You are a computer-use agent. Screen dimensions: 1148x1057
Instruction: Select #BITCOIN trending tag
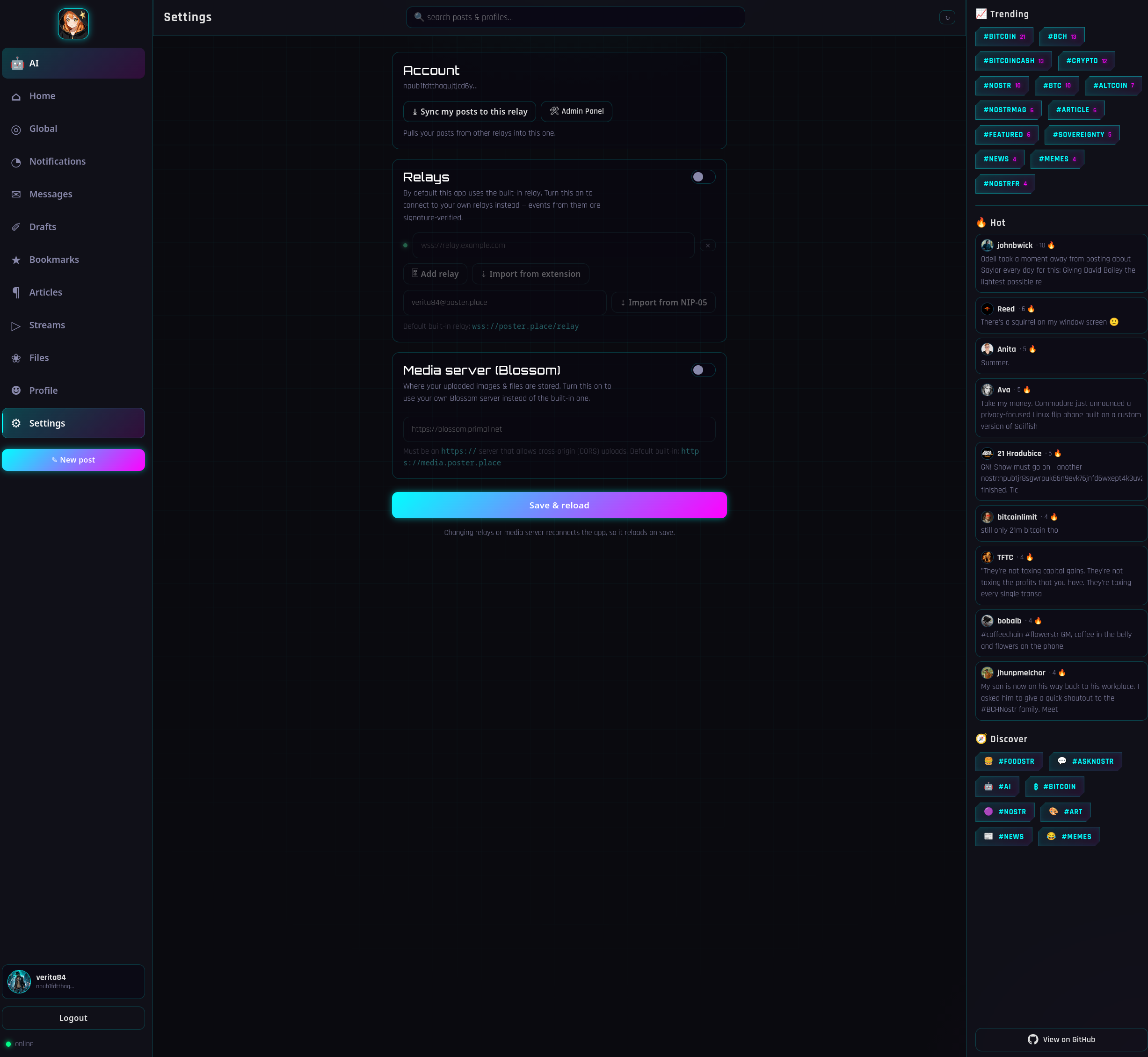[1004, 36]
